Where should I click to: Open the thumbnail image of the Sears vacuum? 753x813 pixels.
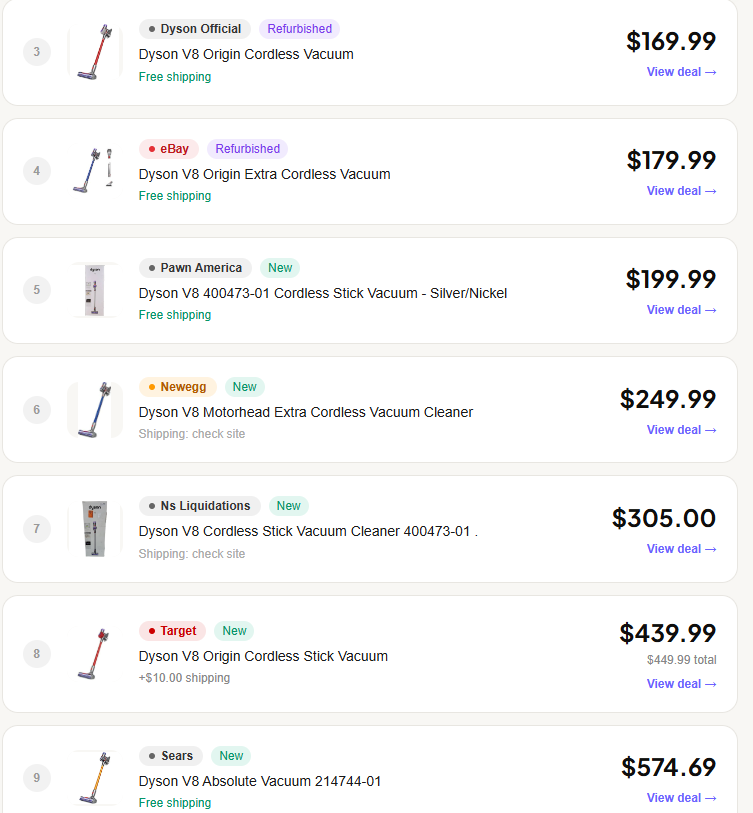tap(95, 776)
